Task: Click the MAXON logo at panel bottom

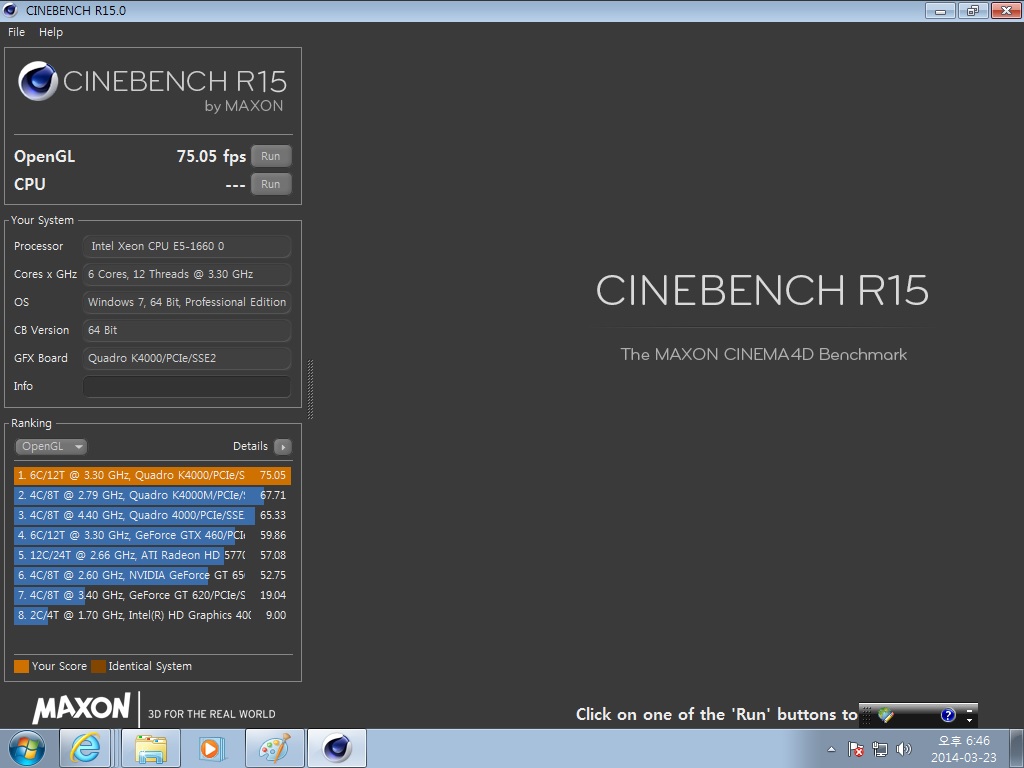Action: (x=82, y=708)
